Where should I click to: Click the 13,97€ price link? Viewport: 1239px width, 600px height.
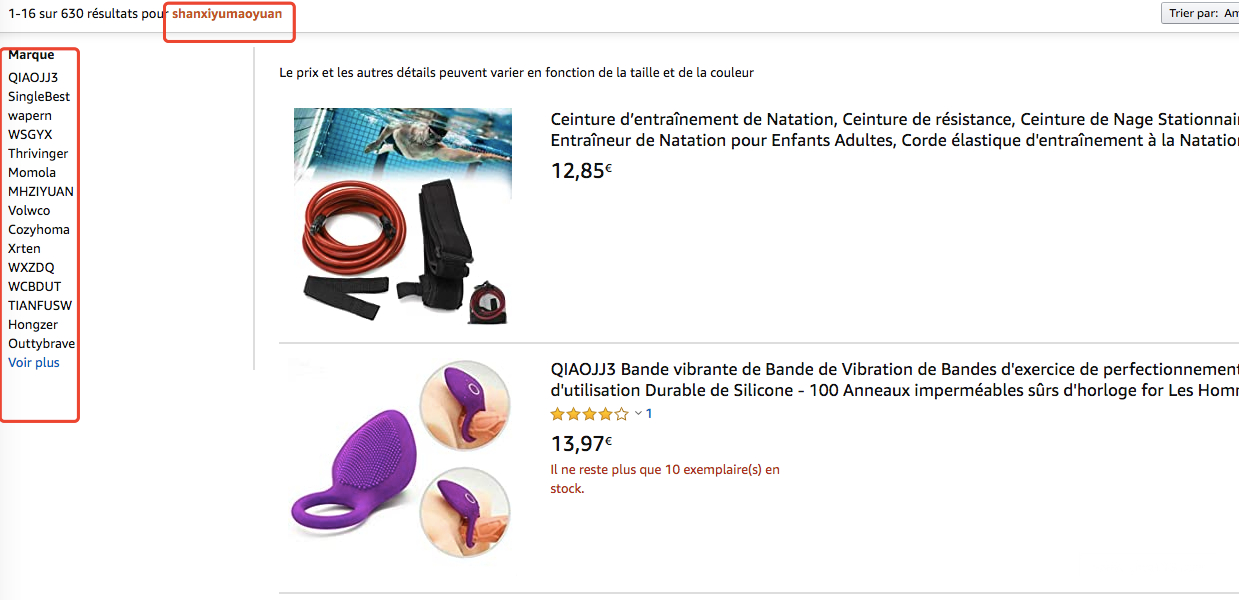(582, 444)
